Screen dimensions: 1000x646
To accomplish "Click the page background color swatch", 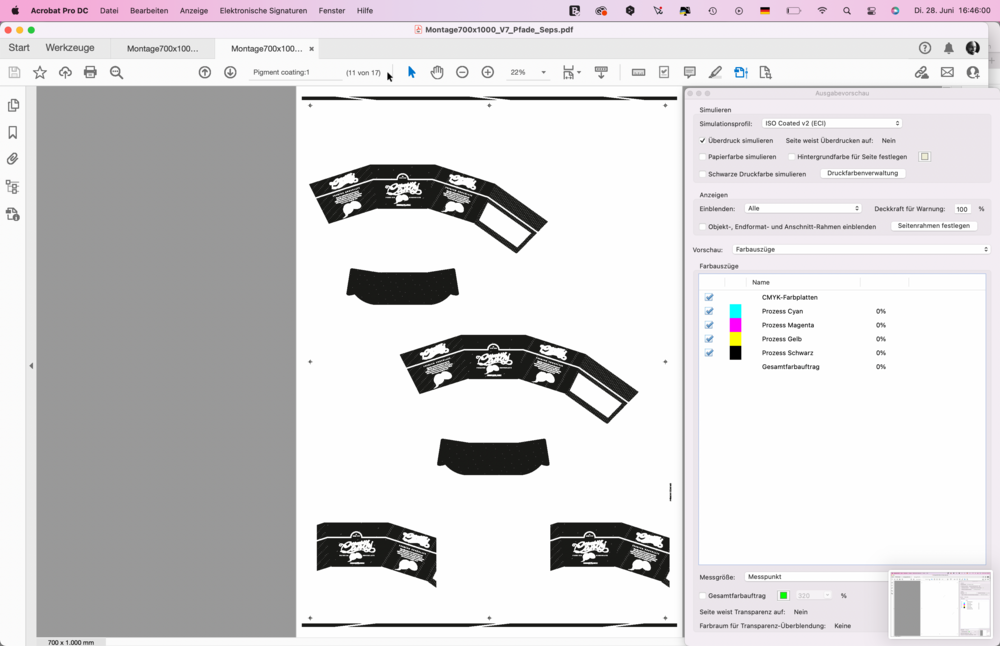I will (925, 157).
